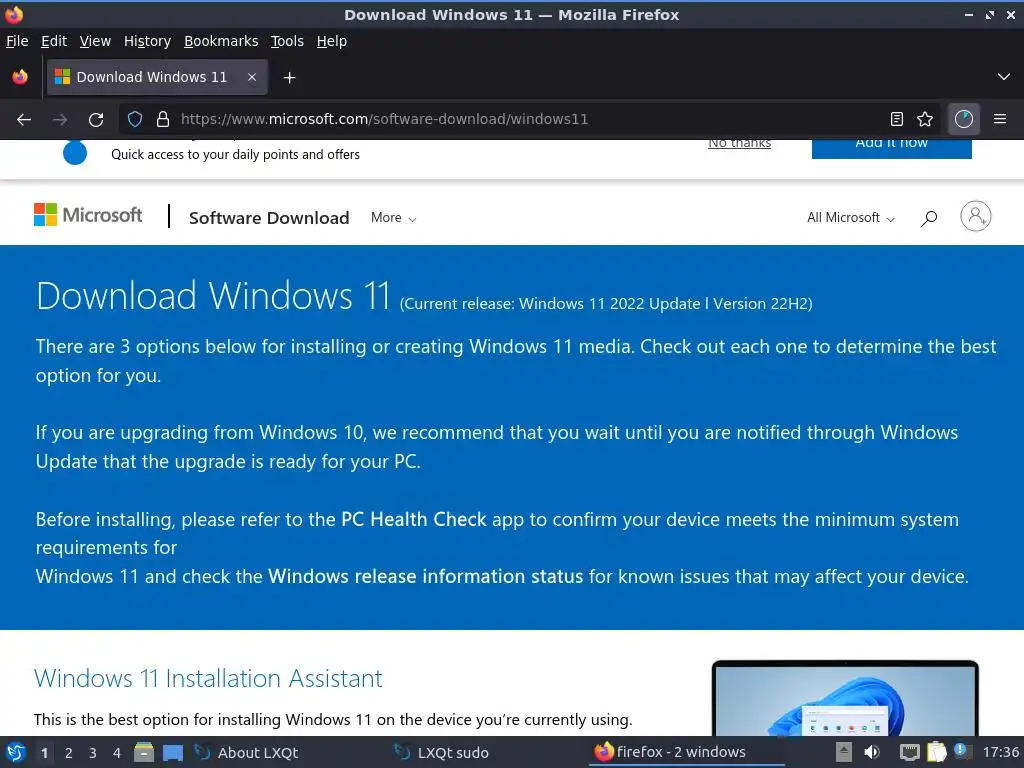Go back to the previous page
This screenshot has width=1024, height=768.
click(x=24, y=120)
